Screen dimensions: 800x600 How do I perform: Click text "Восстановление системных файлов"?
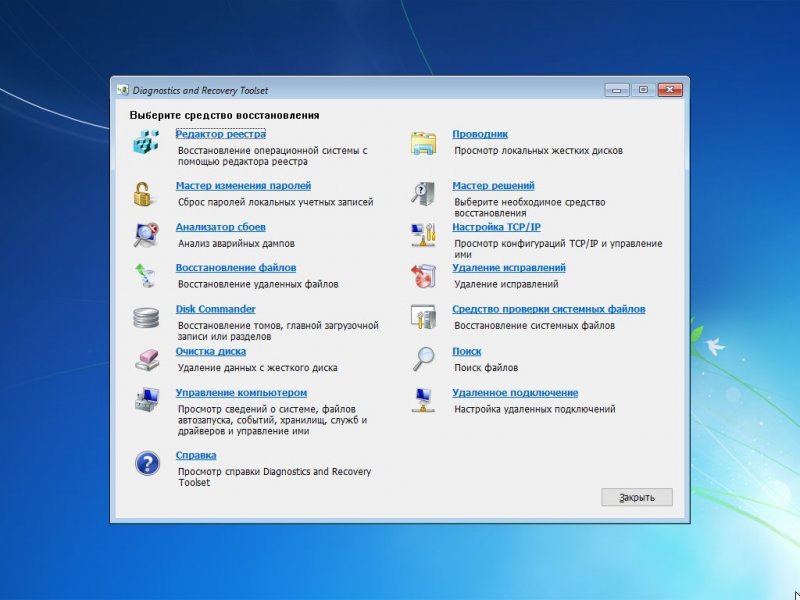tap(534, 326)
